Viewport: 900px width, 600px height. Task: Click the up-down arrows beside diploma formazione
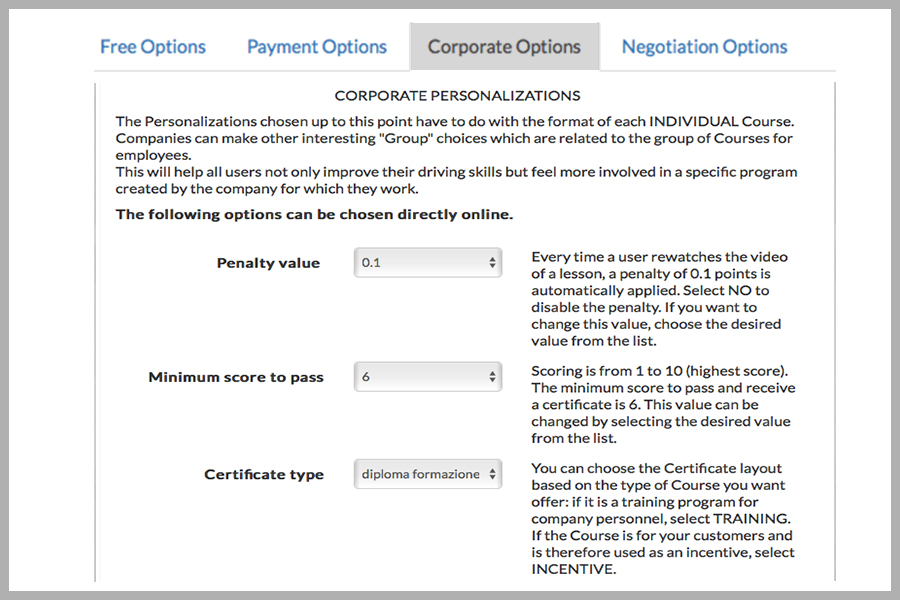click(x=492, y=474)
